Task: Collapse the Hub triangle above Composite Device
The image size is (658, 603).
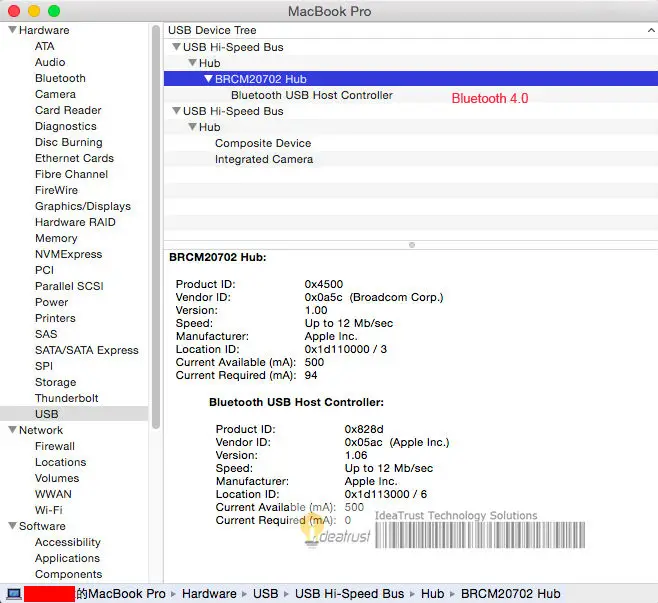Action: [x=192, y=127]
